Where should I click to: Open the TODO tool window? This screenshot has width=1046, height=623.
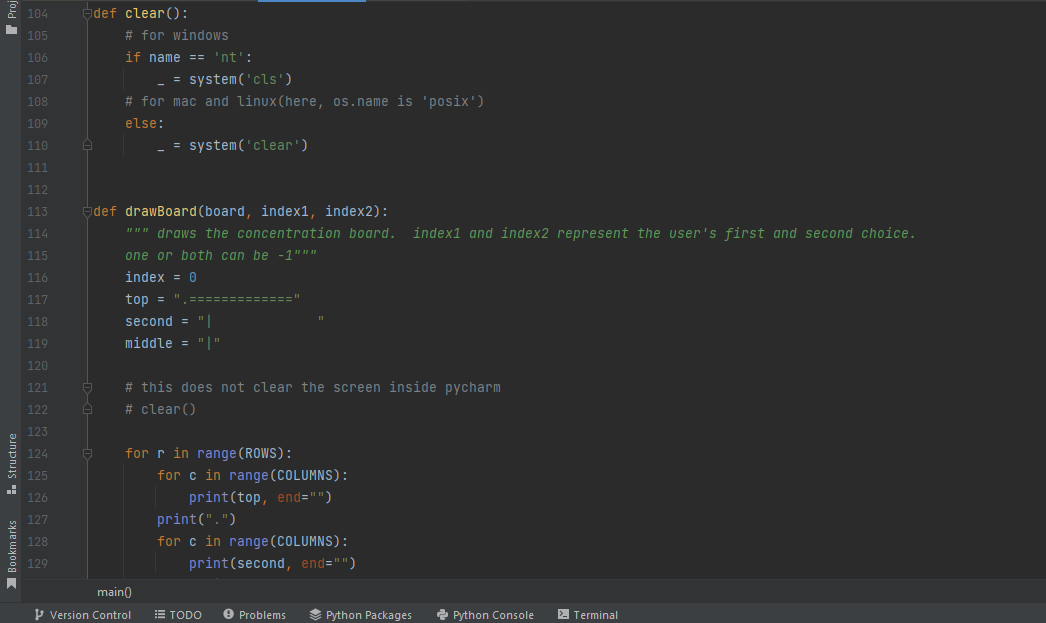178,614
